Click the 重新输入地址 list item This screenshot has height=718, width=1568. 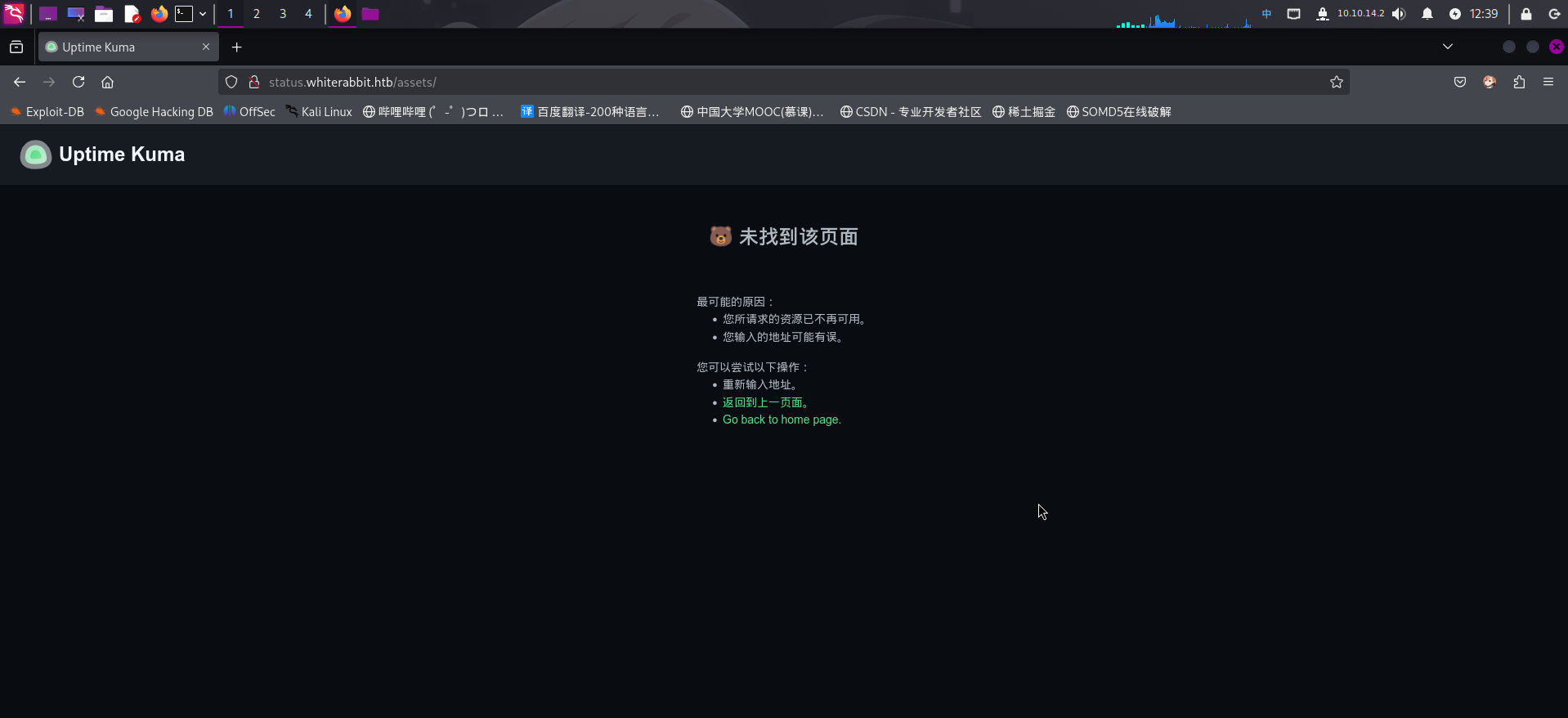point(759,384)
